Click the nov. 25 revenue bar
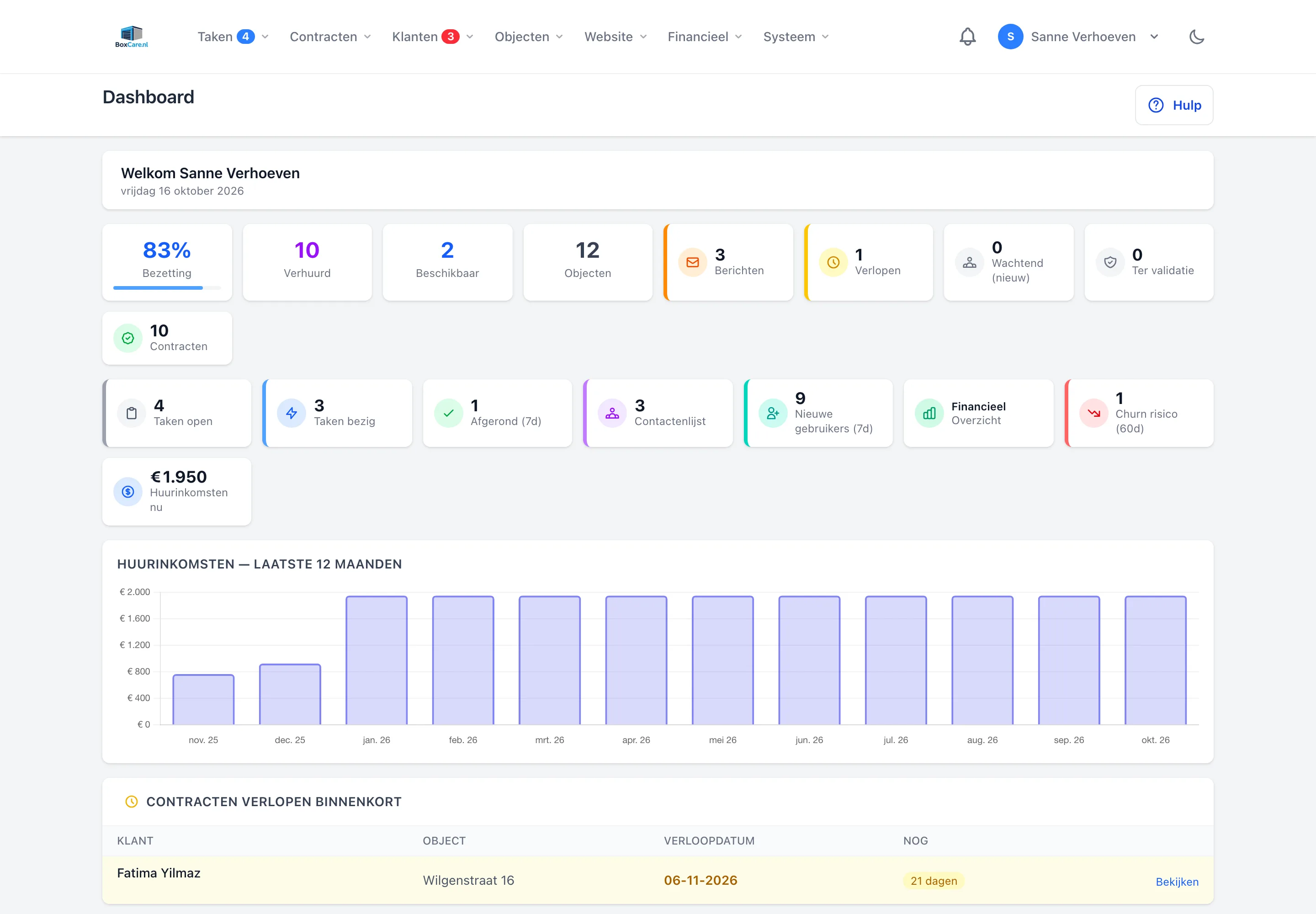 pos(203,700)
